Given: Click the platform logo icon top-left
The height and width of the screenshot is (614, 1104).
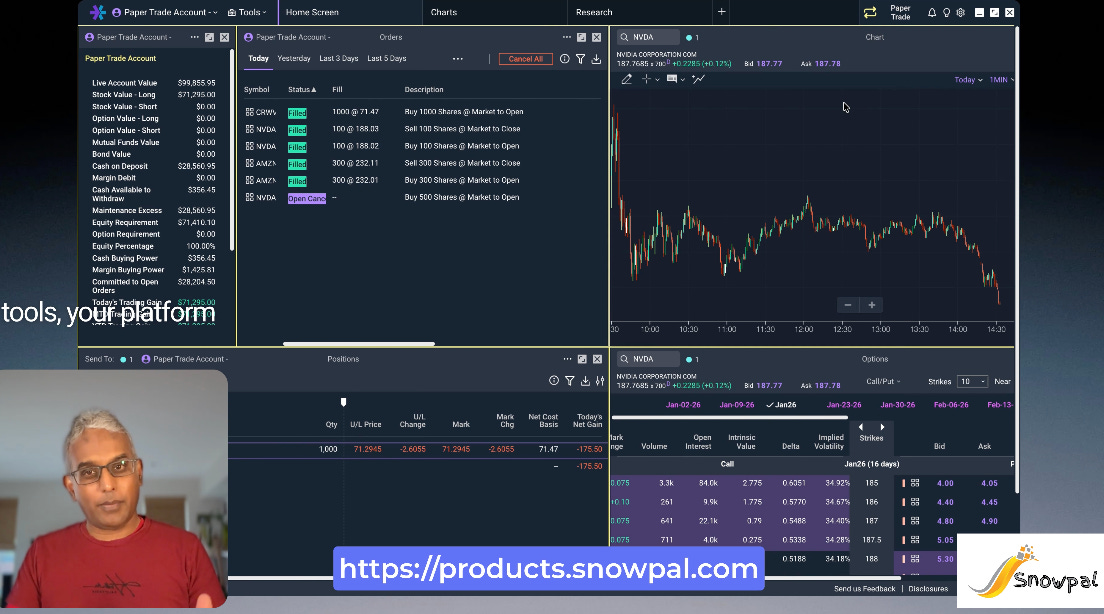Looking at the screenshot, I should (98, 12).
